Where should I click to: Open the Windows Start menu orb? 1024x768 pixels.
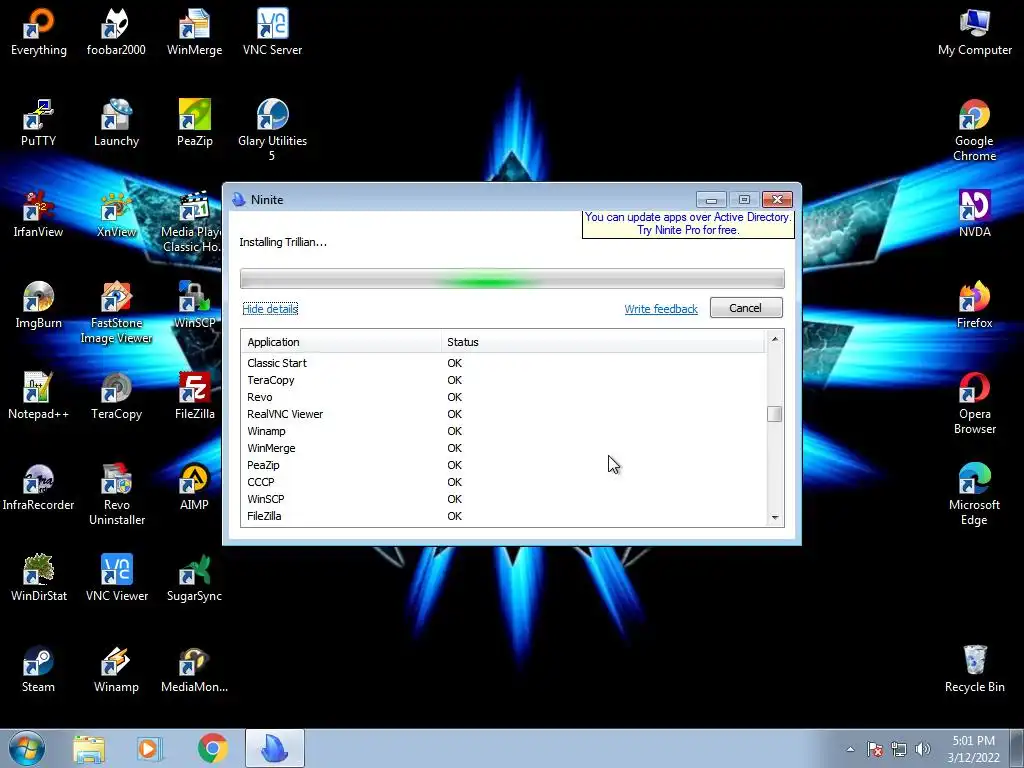tap(27, 748)
